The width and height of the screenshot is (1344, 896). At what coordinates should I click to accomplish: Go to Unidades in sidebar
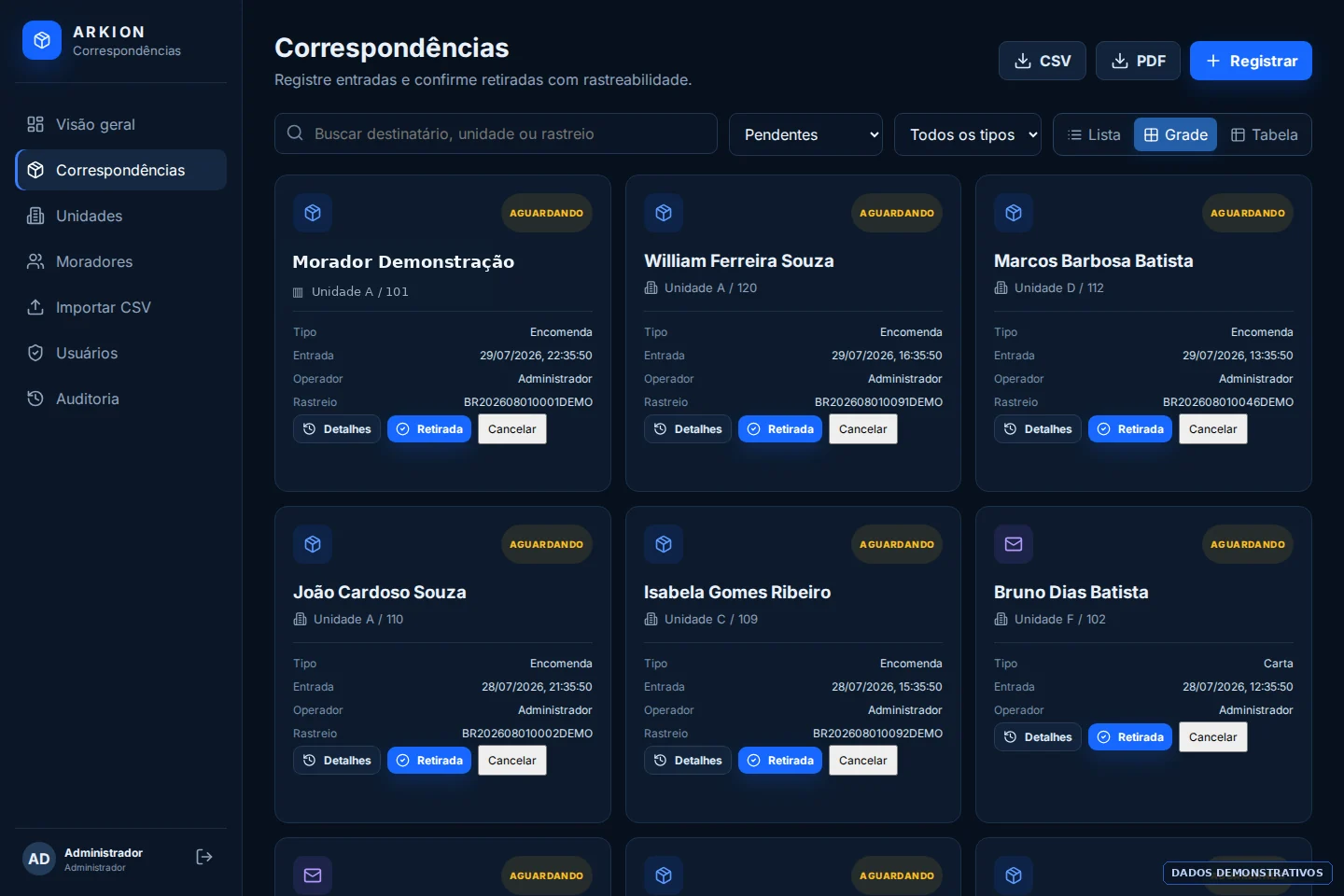click(121, 216)
